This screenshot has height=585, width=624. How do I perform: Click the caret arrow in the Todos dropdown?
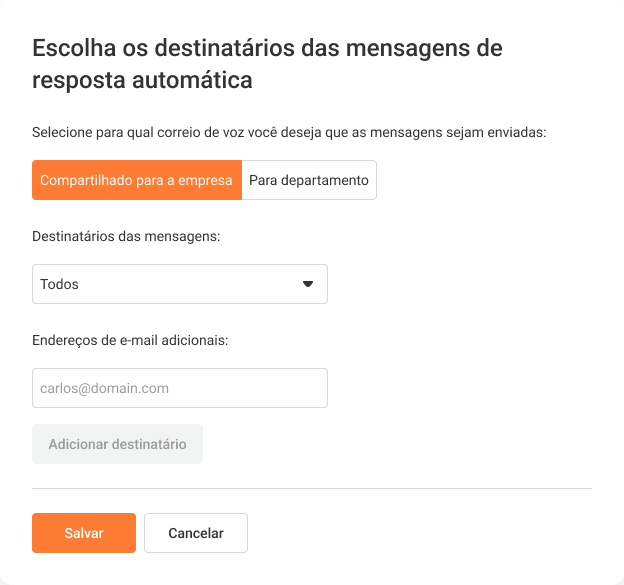308,284
